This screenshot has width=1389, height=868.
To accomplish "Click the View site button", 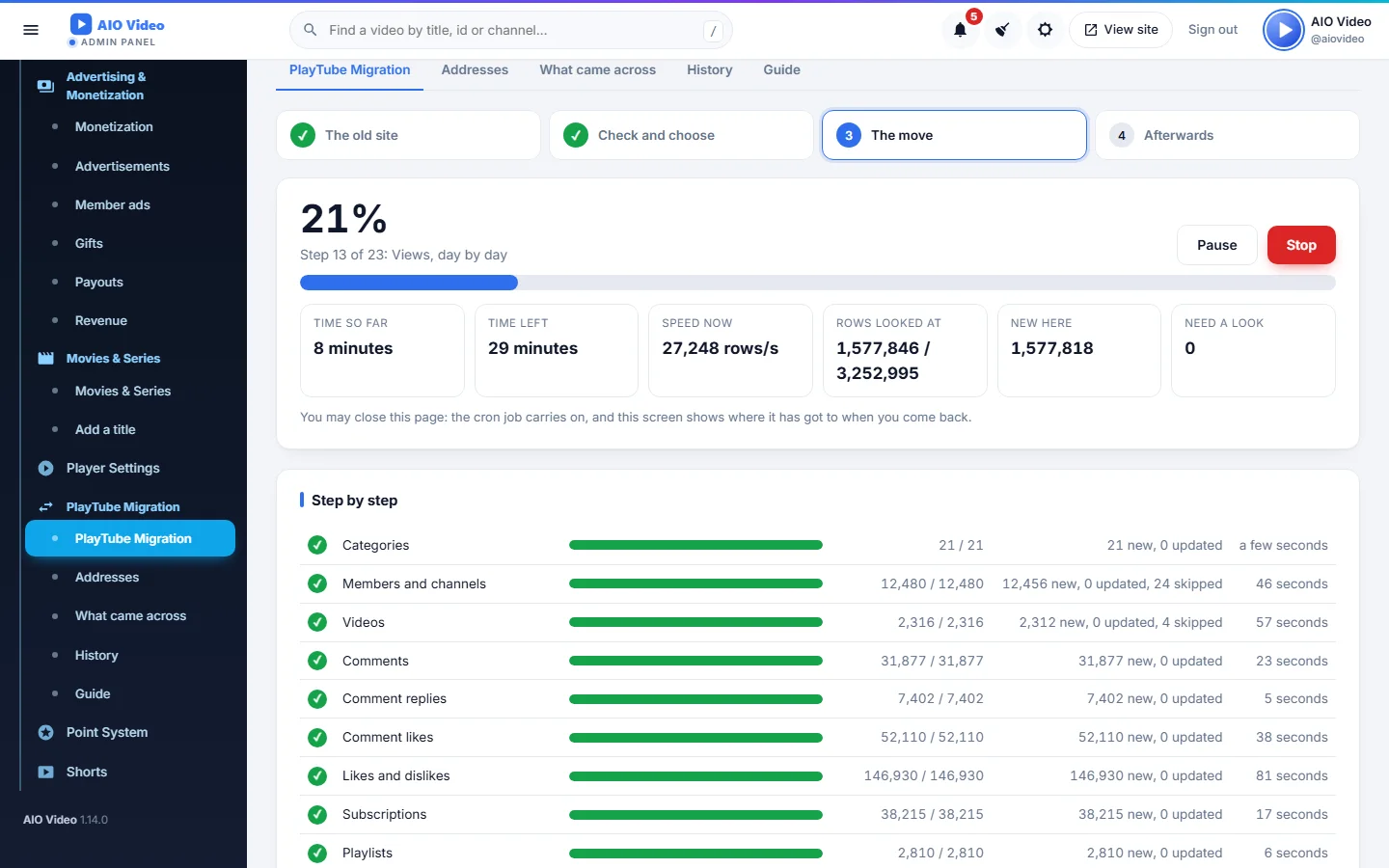I will tap(1121, 30).
